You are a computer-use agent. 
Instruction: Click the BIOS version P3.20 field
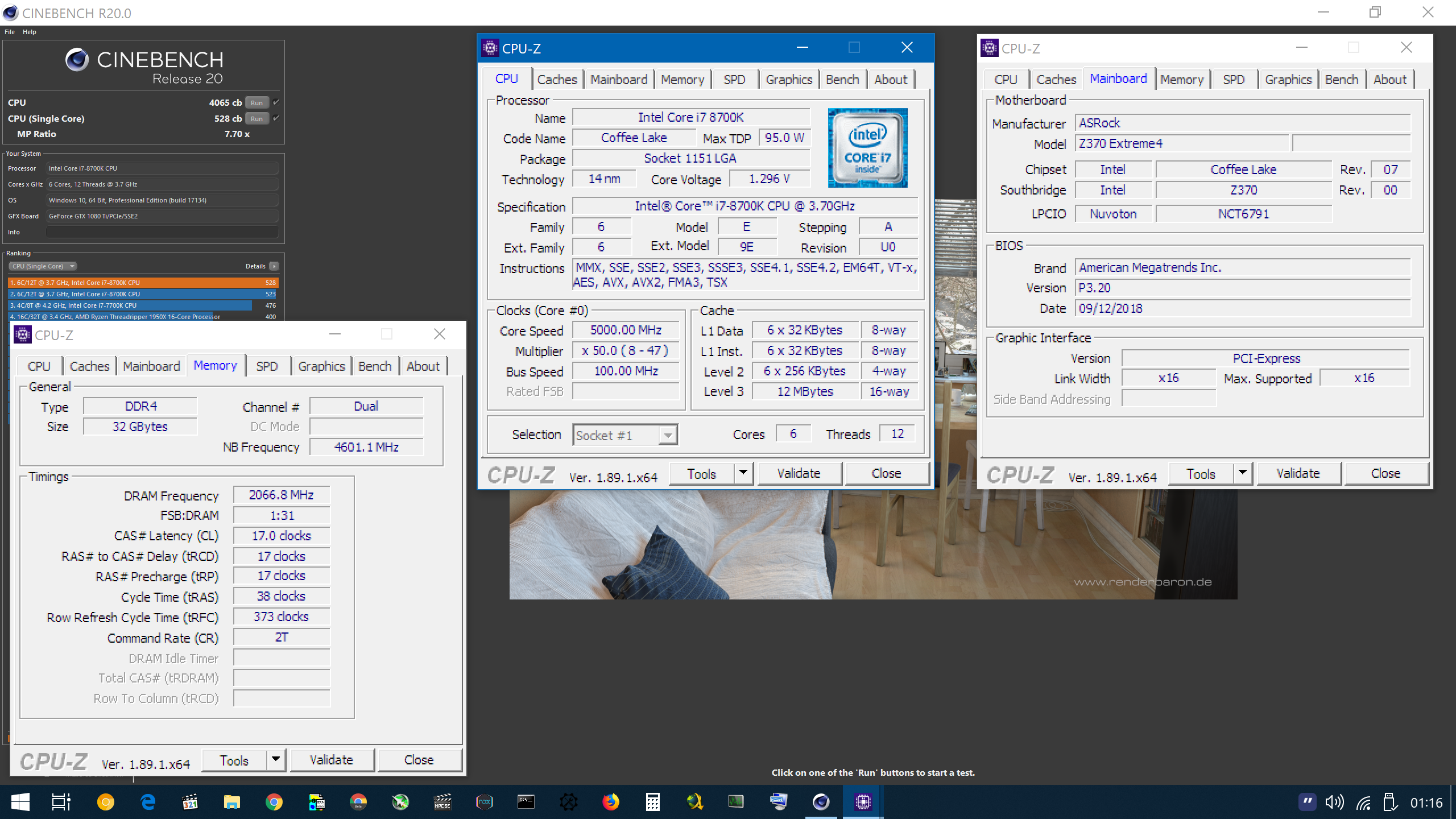click(x=1243, y=288)
